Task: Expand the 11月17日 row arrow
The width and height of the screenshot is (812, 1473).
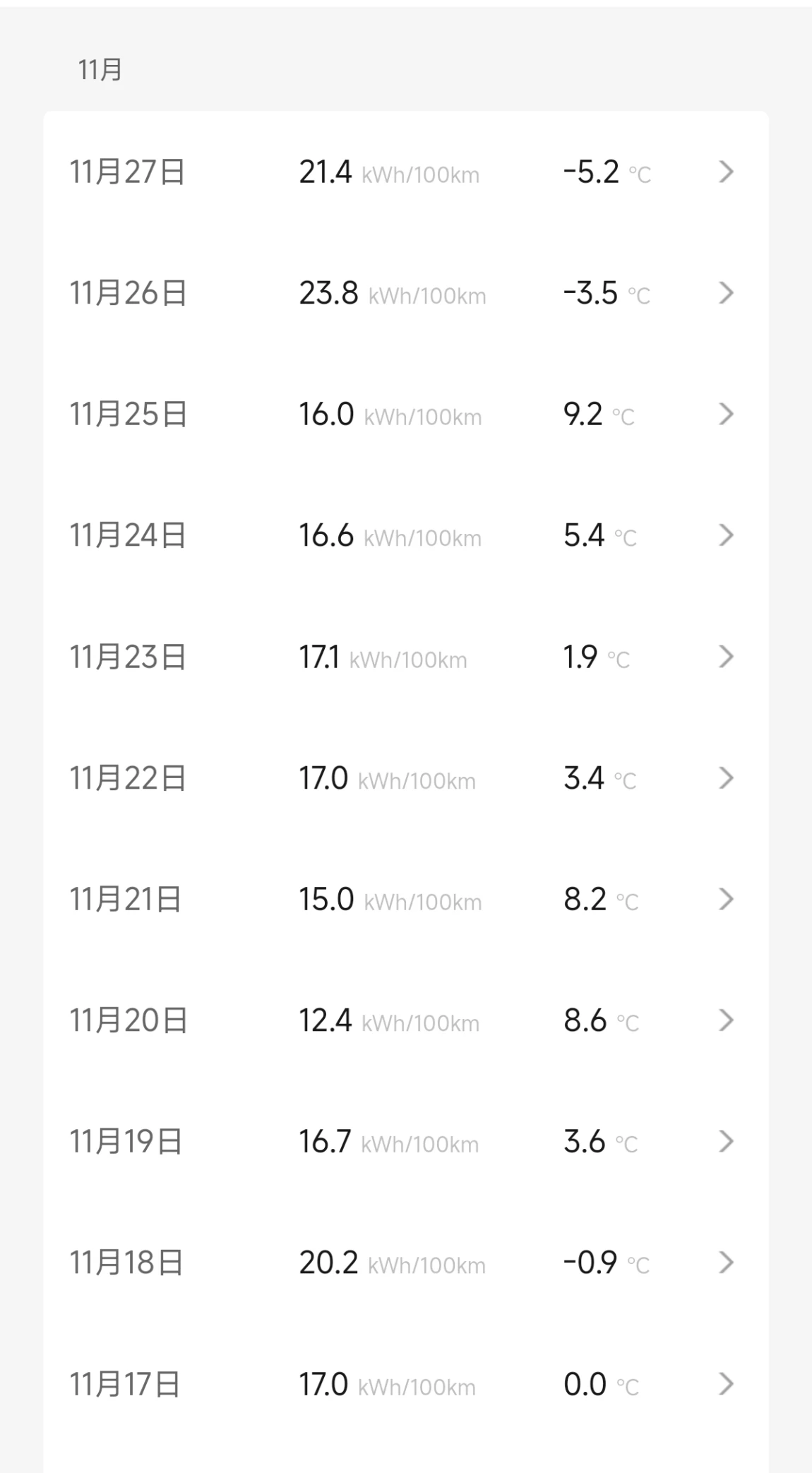Action: tap(726, 1384)
